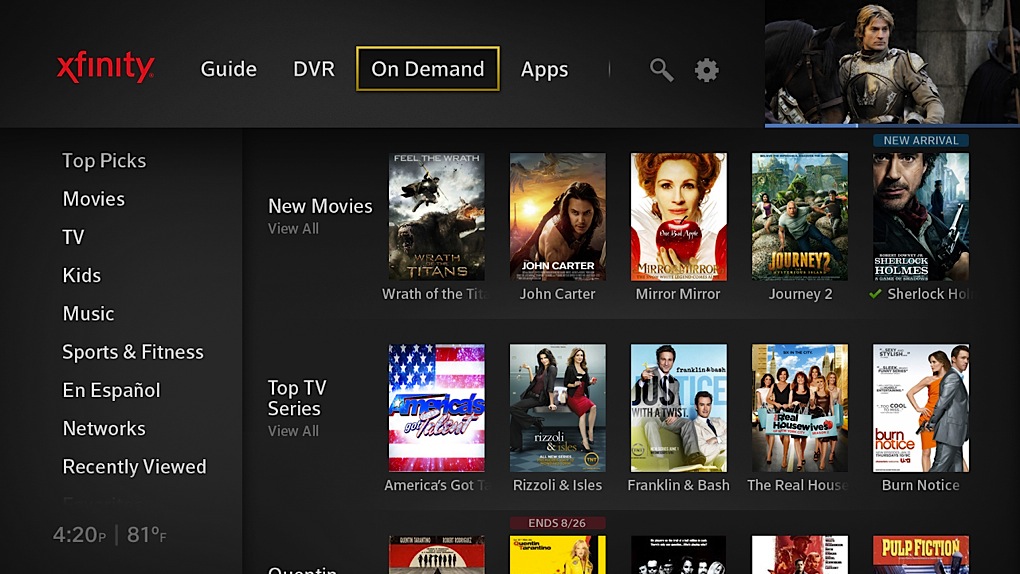Viewport: 1020px width, 574px height.
Task: View All under Top TV Series
Action: 293,431
